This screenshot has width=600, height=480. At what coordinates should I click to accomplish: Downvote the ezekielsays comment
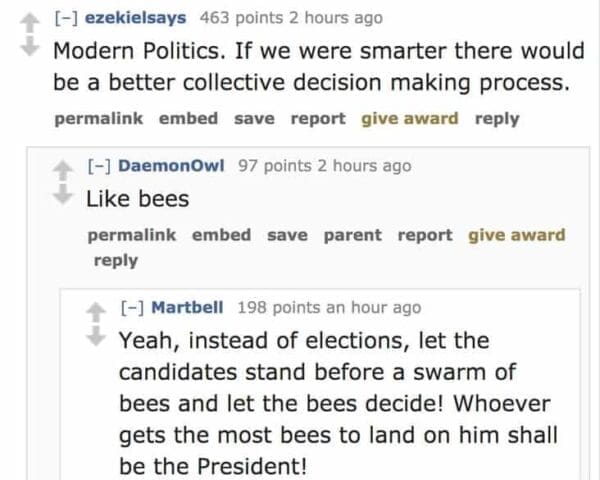coord(32,47)
